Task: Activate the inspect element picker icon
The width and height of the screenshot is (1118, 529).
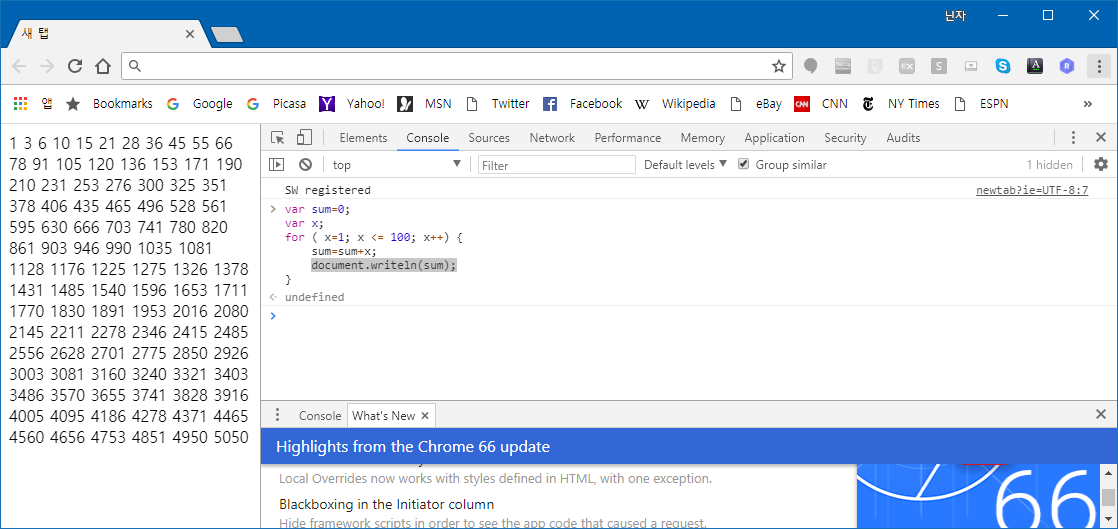Action: click(278, 138)
